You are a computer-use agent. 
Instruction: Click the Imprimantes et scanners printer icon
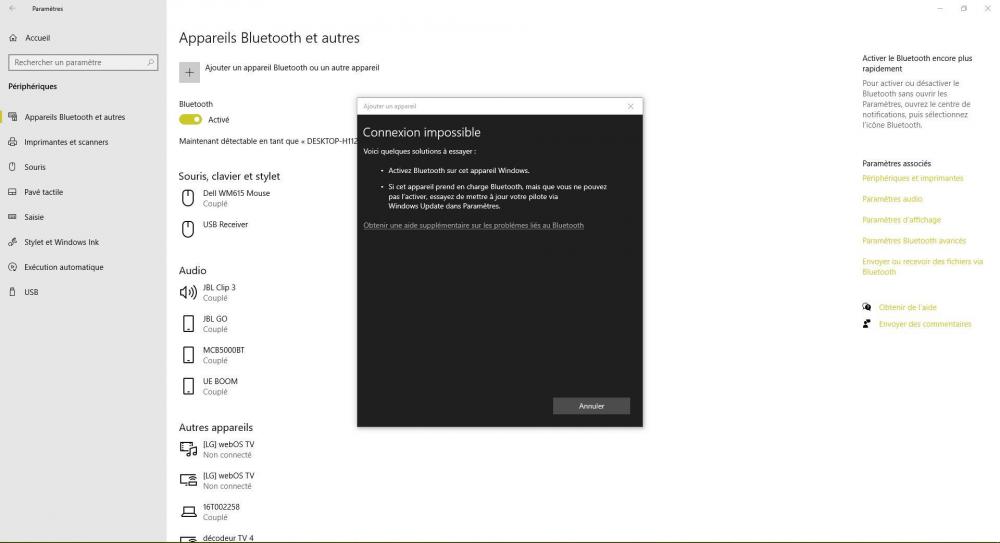[x=13, y=142]
